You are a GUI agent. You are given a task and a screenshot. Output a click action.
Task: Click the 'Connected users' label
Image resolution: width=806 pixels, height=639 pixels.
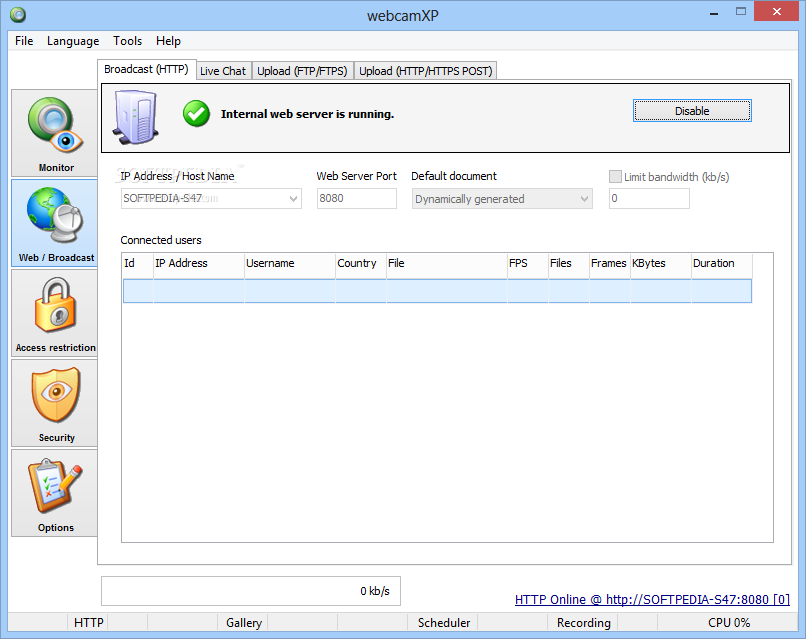pos(161,240)
